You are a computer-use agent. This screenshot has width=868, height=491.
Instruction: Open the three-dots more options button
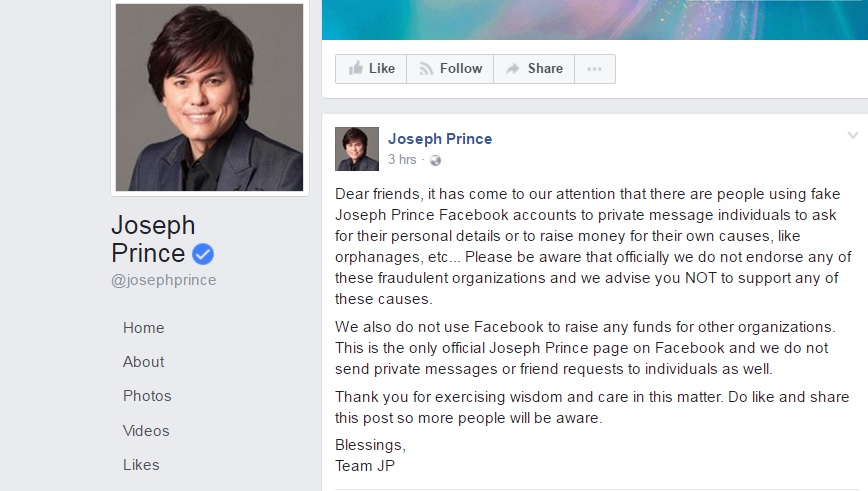coord(595,69)
